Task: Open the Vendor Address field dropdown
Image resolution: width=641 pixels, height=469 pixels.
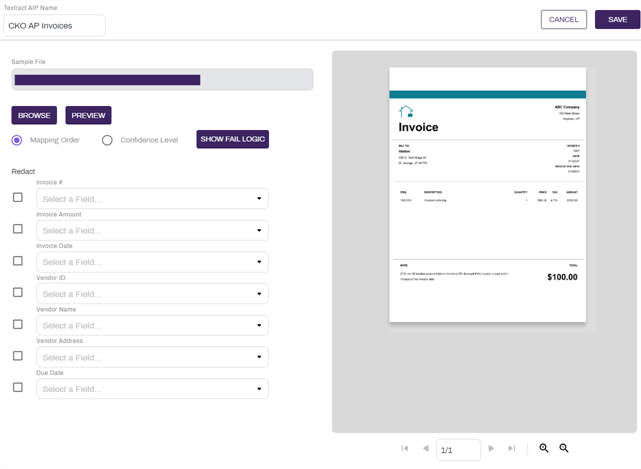Action: pos(152,357)
